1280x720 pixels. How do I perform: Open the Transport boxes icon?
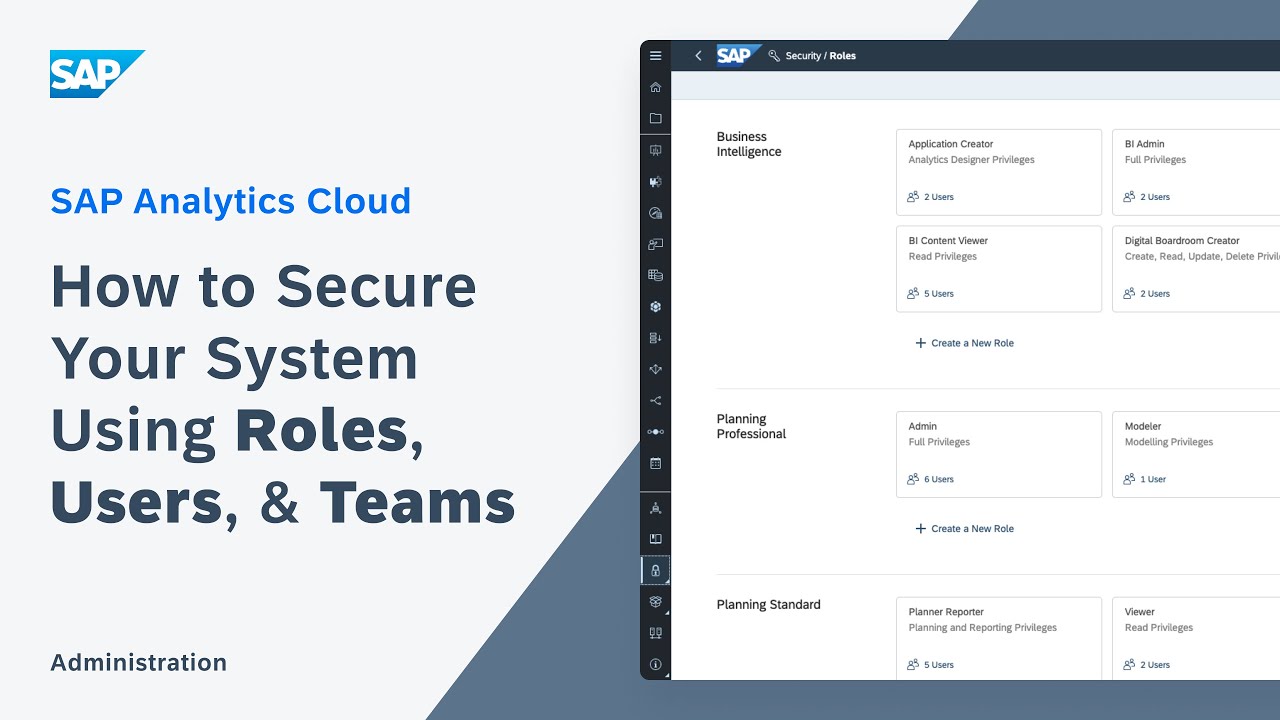tap(655, 601)
